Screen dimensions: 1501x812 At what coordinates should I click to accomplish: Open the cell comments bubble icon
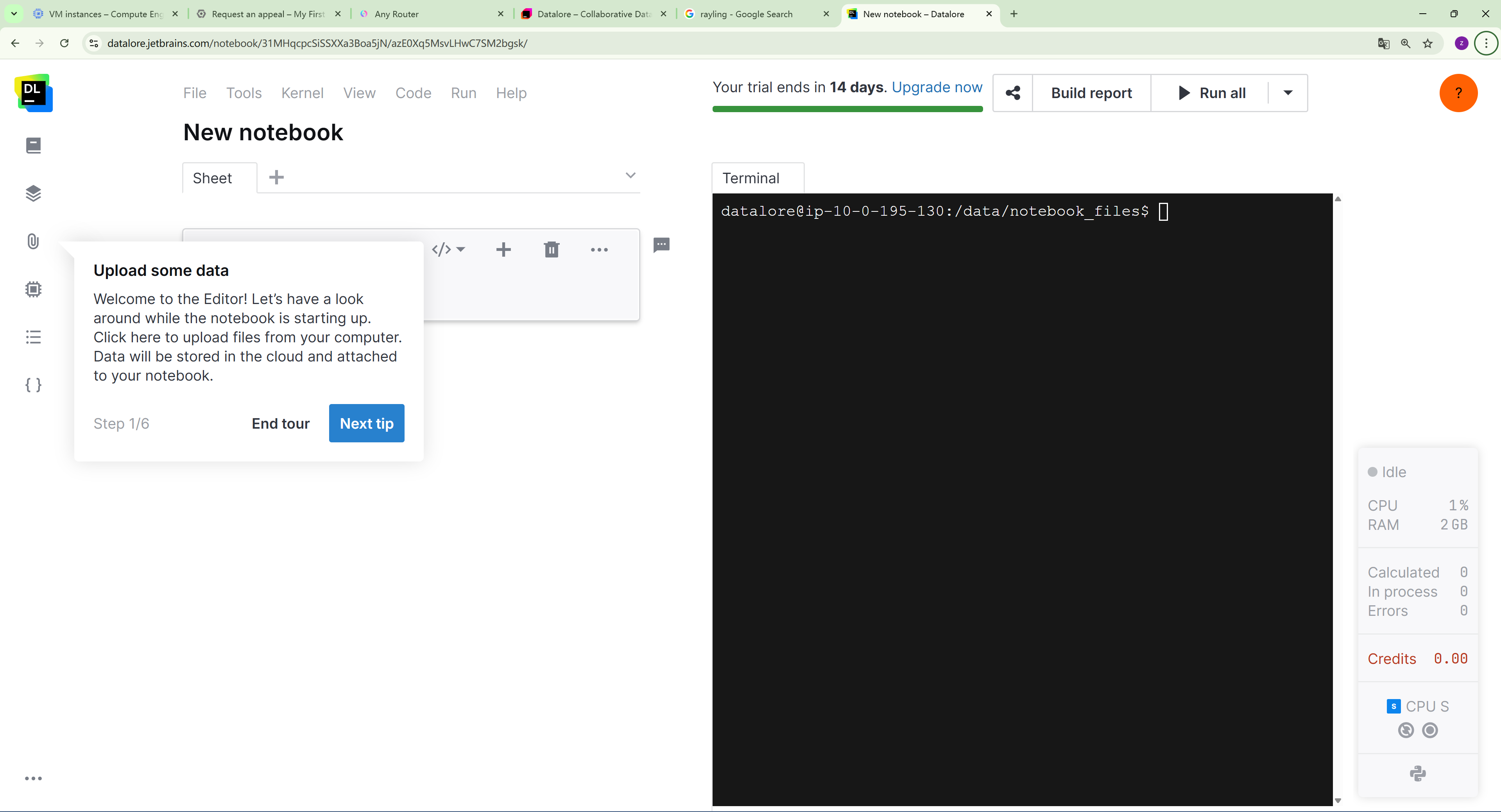(x=661, y=245)
